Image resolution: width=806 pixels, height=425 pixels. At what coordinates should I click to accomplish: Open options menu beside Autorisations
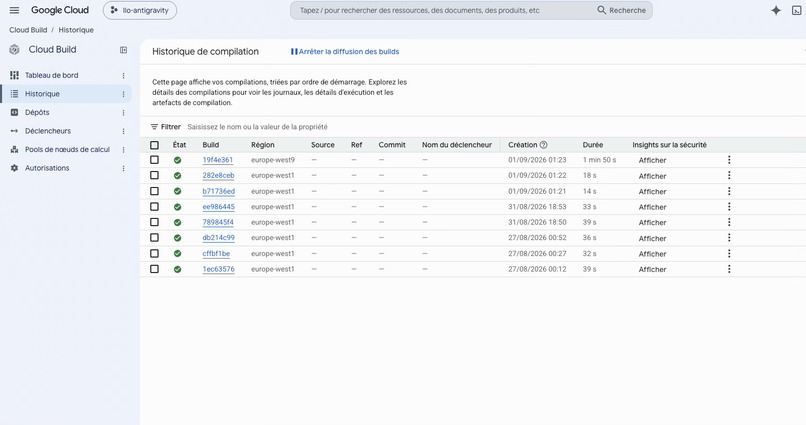pyautogui.click(x=123, y=168)
